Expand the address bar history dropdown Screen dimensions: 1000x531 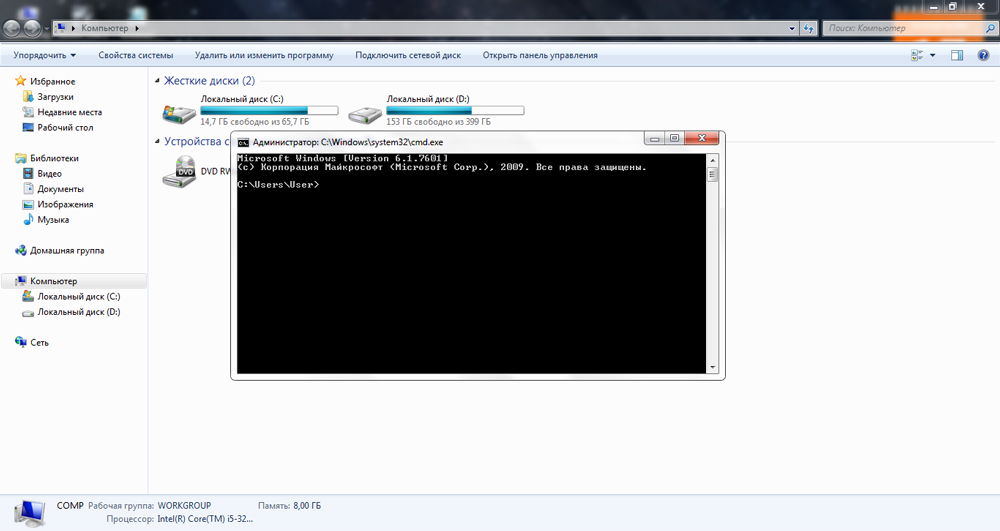791,28
